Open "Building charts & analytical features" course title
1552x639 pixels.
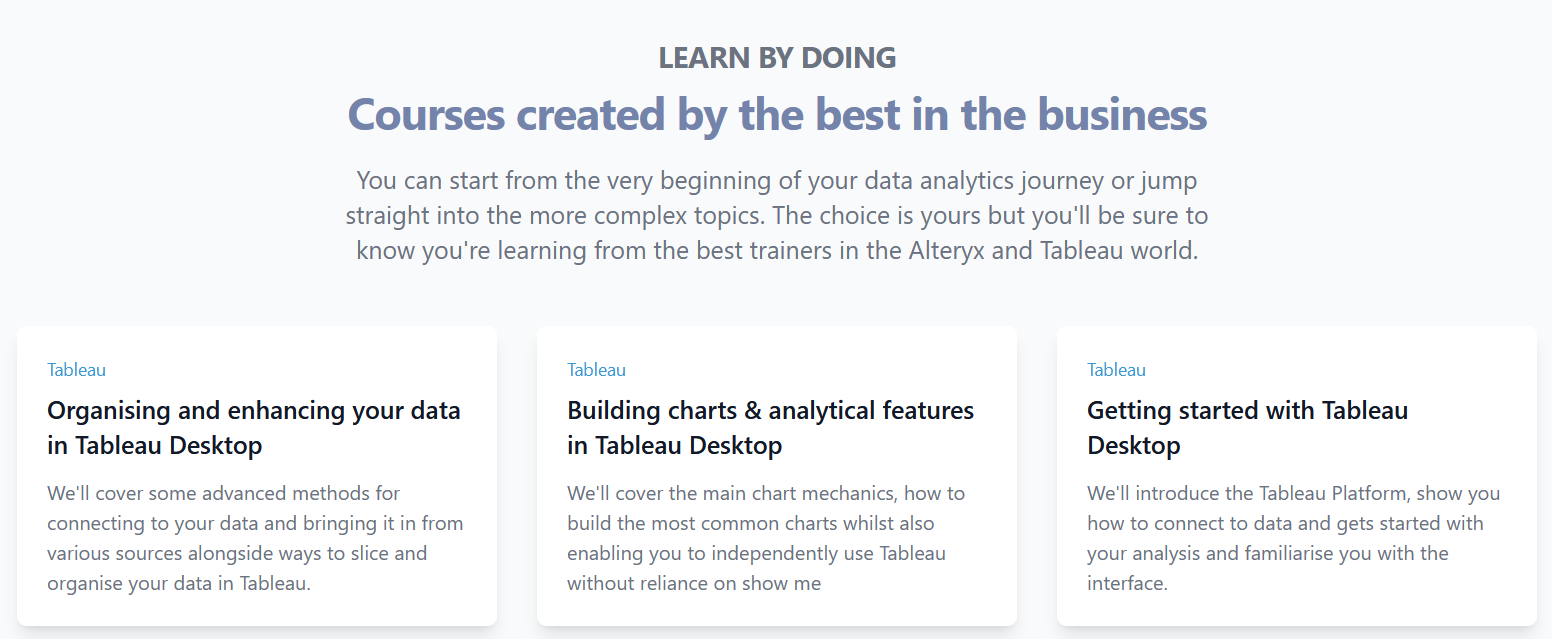click(770, 427)
